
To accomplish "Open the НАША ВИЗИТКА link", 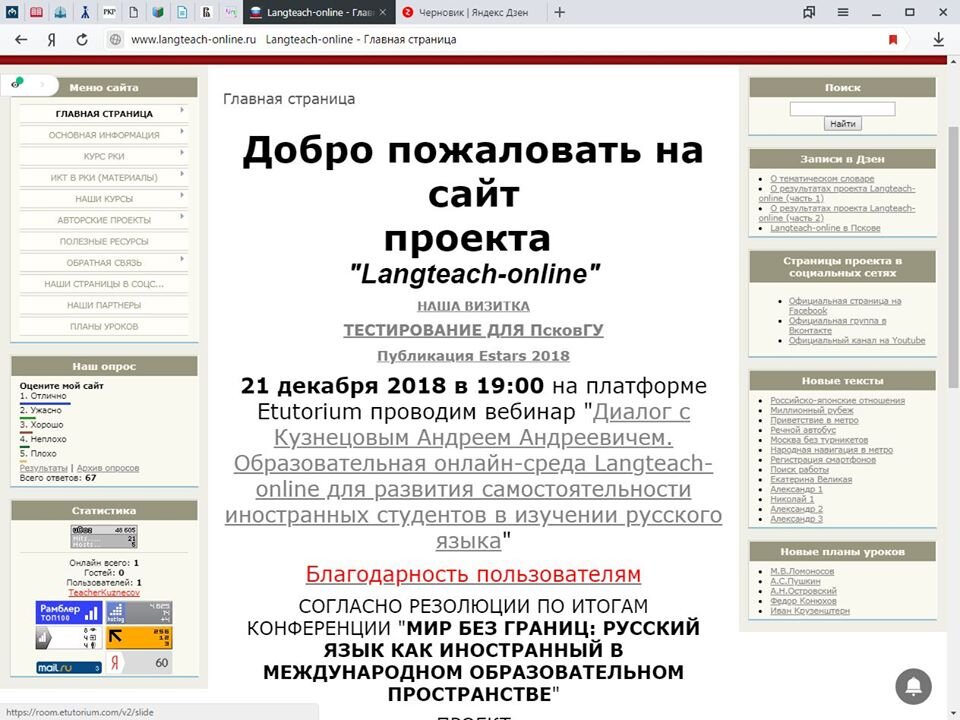I will tap(473, 306).
